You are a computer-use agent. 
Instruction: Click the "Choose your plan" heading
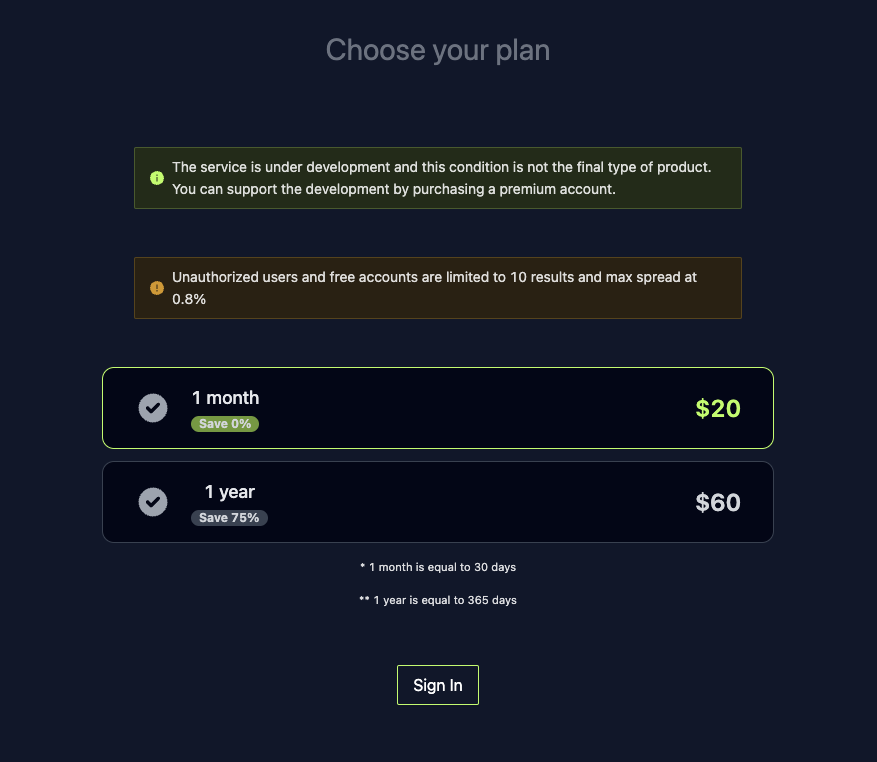click(438, 50)
